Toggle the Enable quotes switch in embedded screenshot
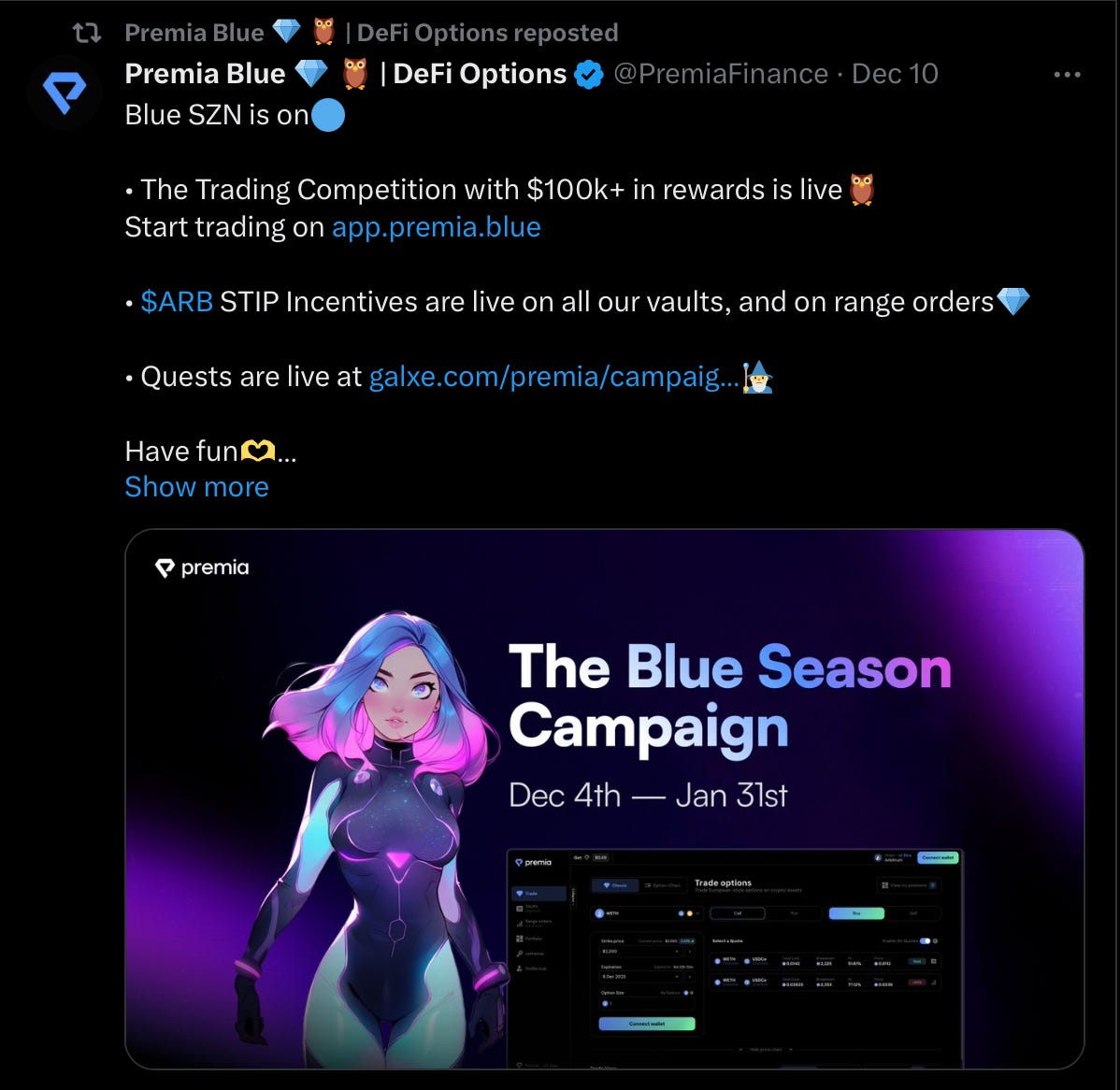The height and width of the screenshot is (1090, 1120). click(x=925, y=940)
